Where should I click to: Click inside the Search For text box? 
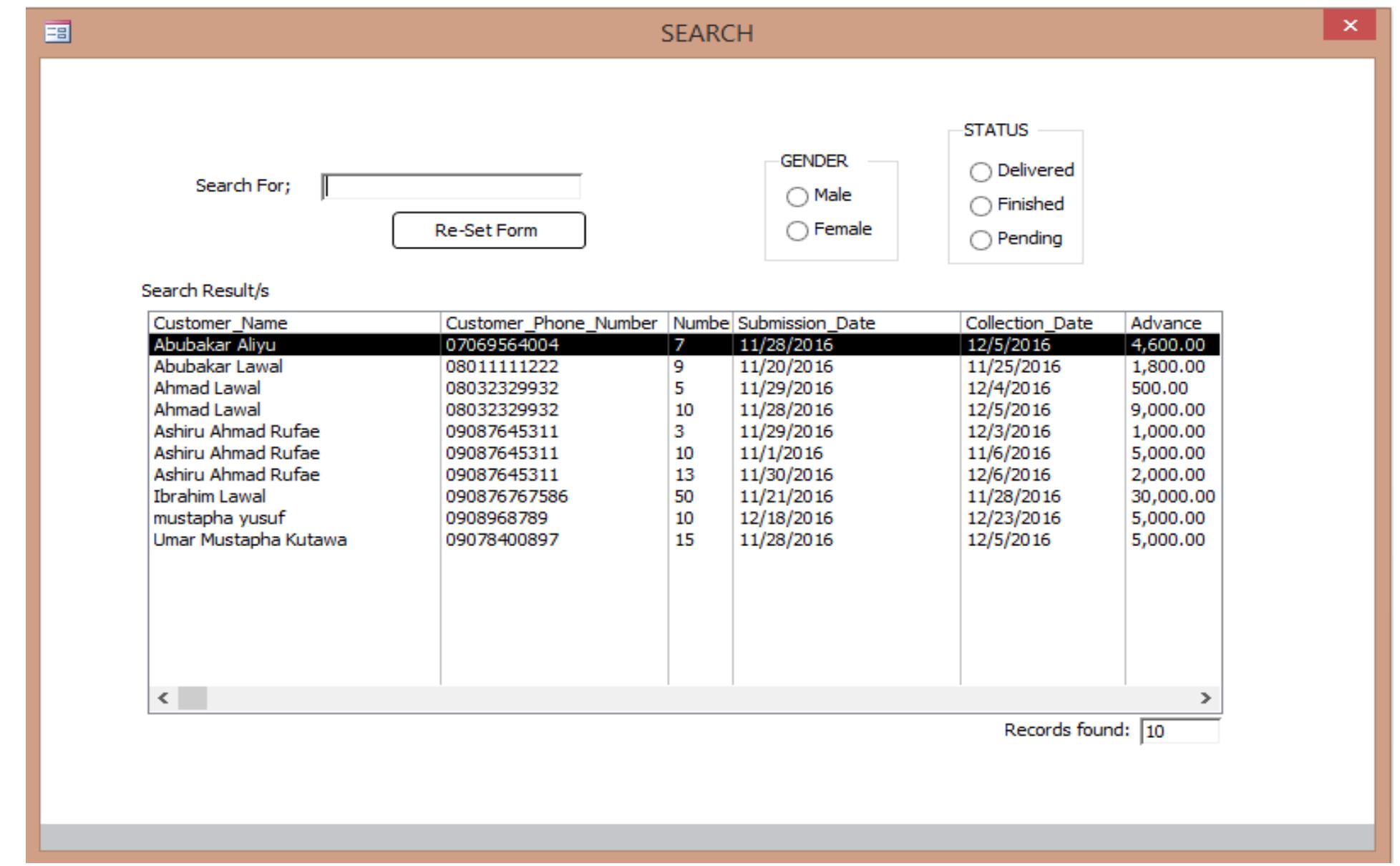click(x=451, y=185)
